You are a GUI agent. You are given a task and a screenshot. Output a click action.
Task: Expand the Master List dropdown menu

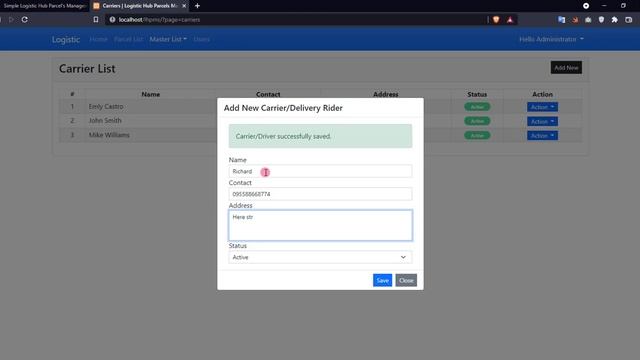pos(168,39)
